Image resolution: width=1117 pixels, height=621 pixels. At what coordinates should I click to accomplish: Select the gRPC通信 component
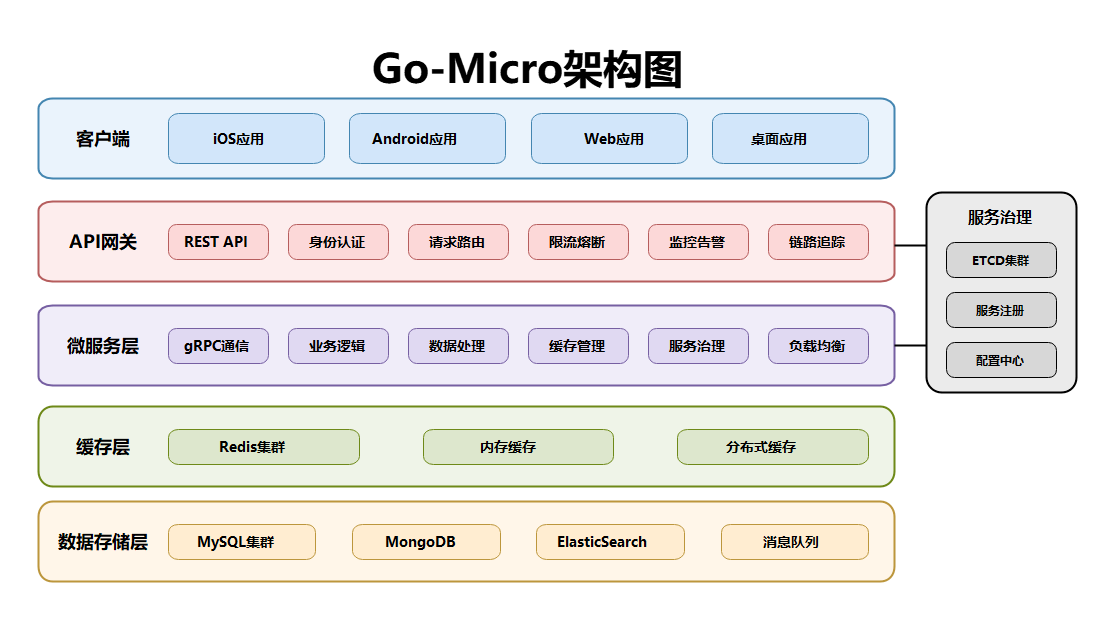(218, 345)
